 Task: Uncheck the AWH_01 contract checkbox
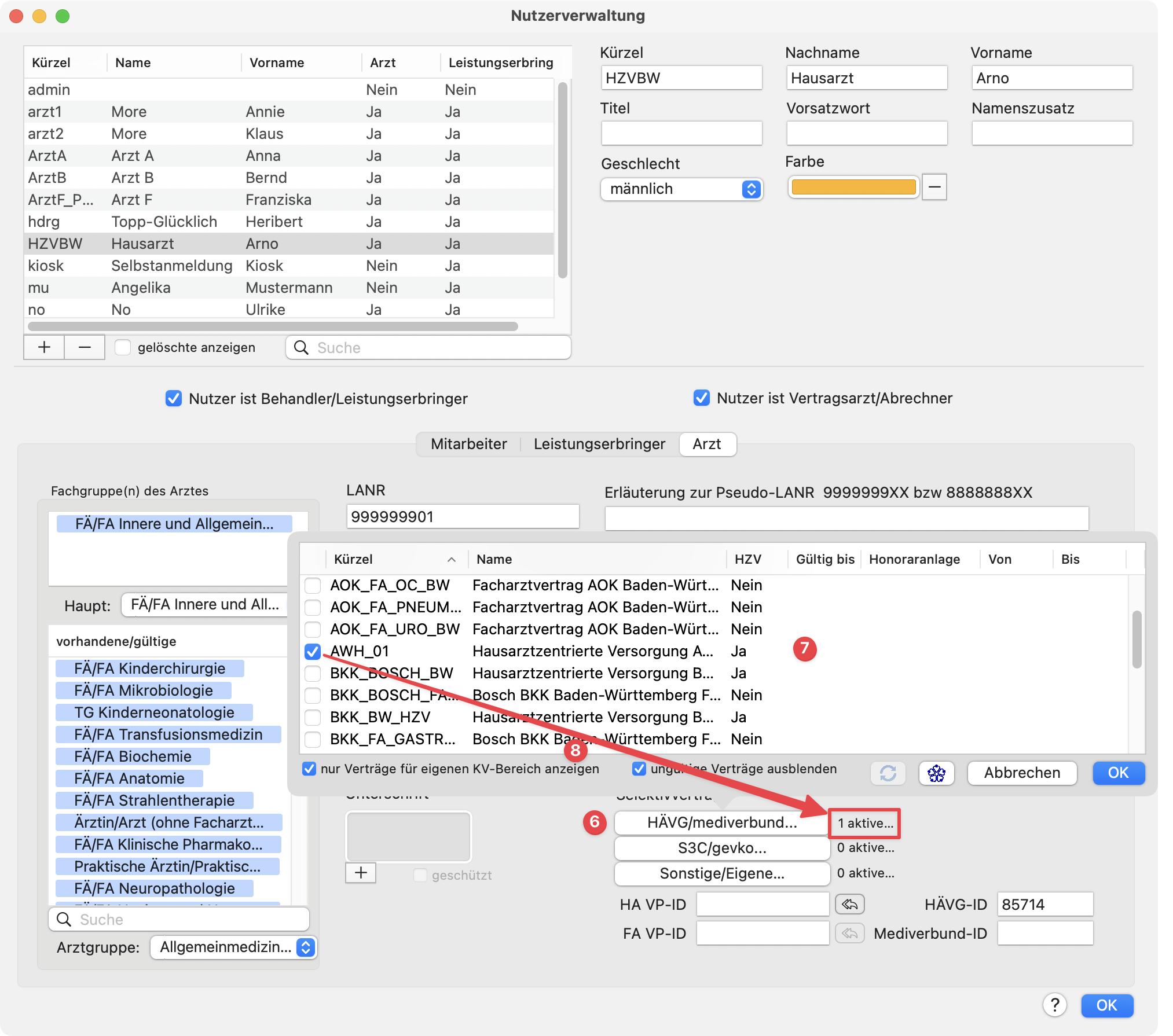(313, 652)
